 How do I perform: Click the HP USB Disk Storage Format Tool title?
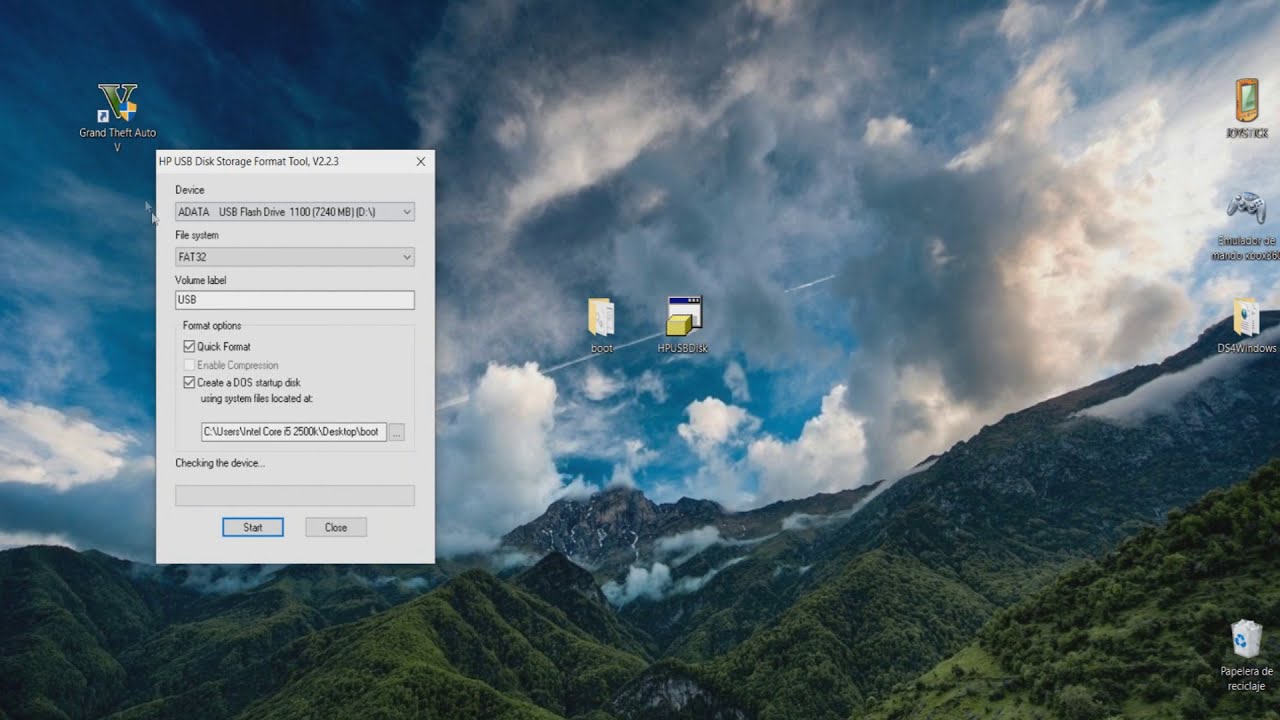pos(249,161)
